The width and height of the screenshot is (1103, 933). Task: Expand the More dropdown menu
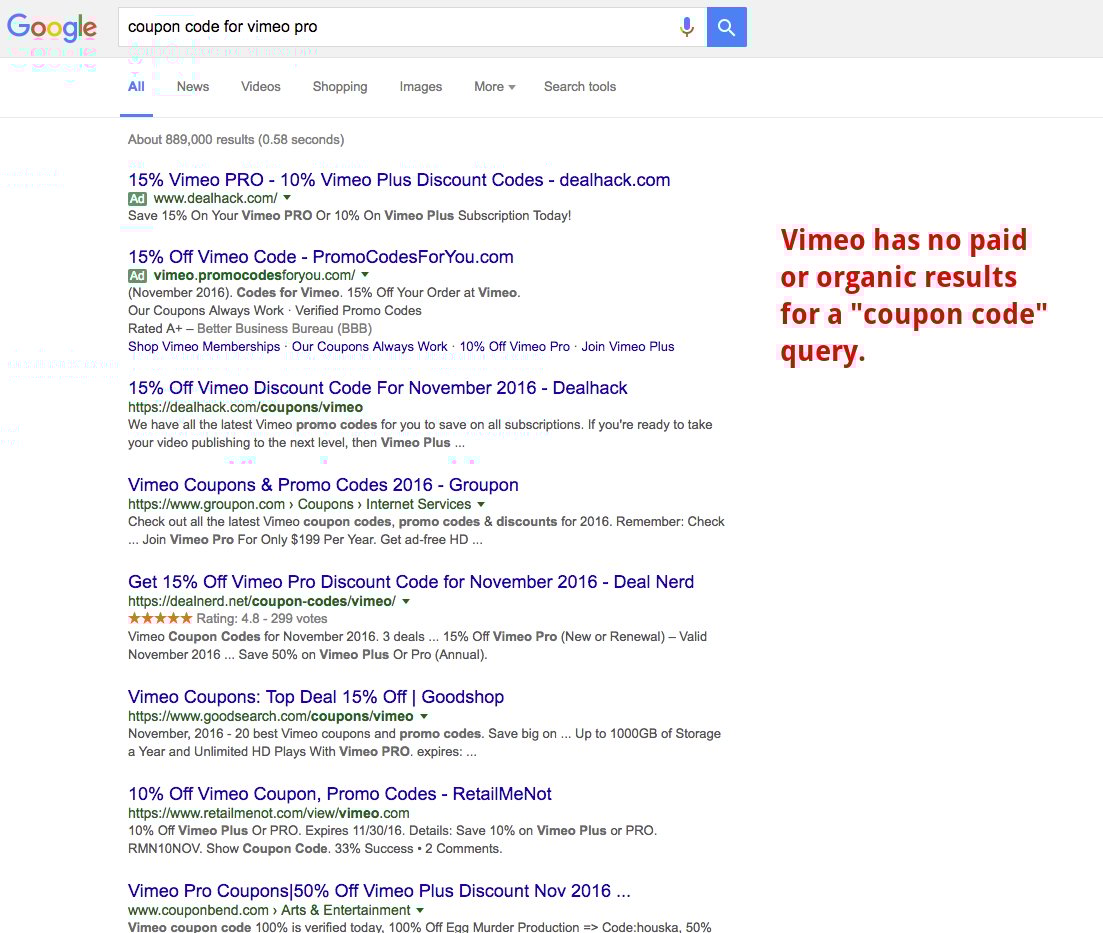pyautogui.click(x=495, y=87)
